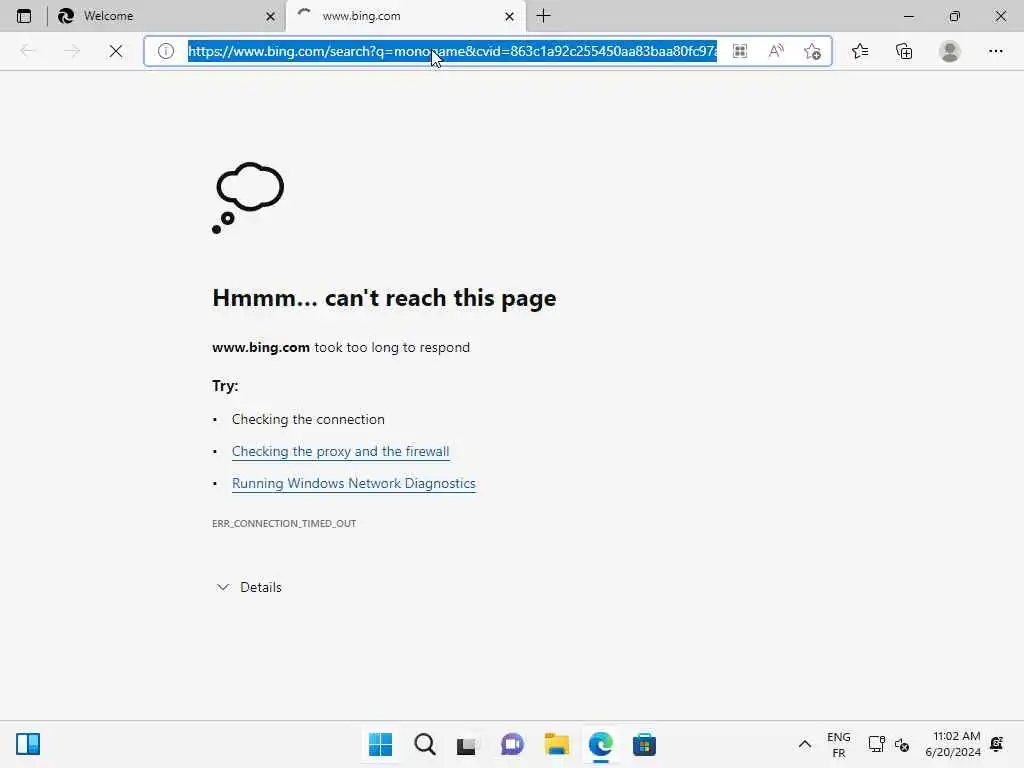Go back to previous page
The image size is (1024, 768).
(x=27, y=51)
